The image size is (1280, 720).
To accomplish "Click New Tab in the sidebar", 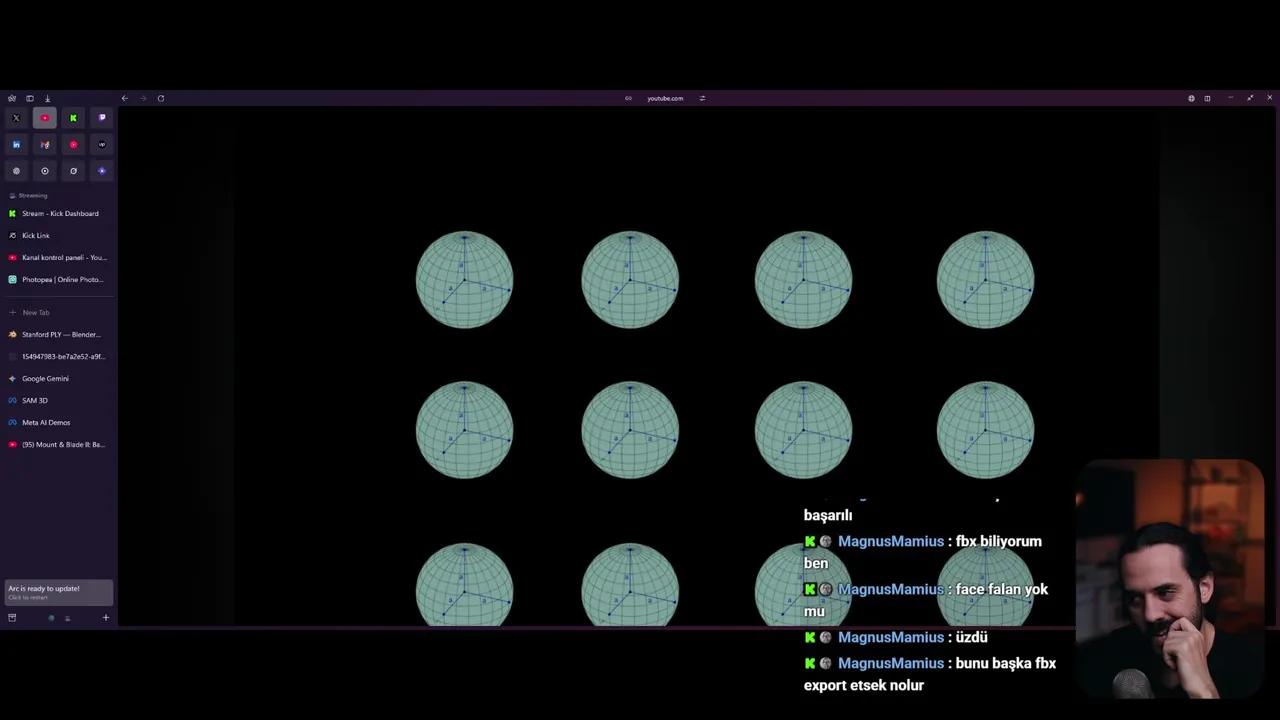I will tap(59, 313).
